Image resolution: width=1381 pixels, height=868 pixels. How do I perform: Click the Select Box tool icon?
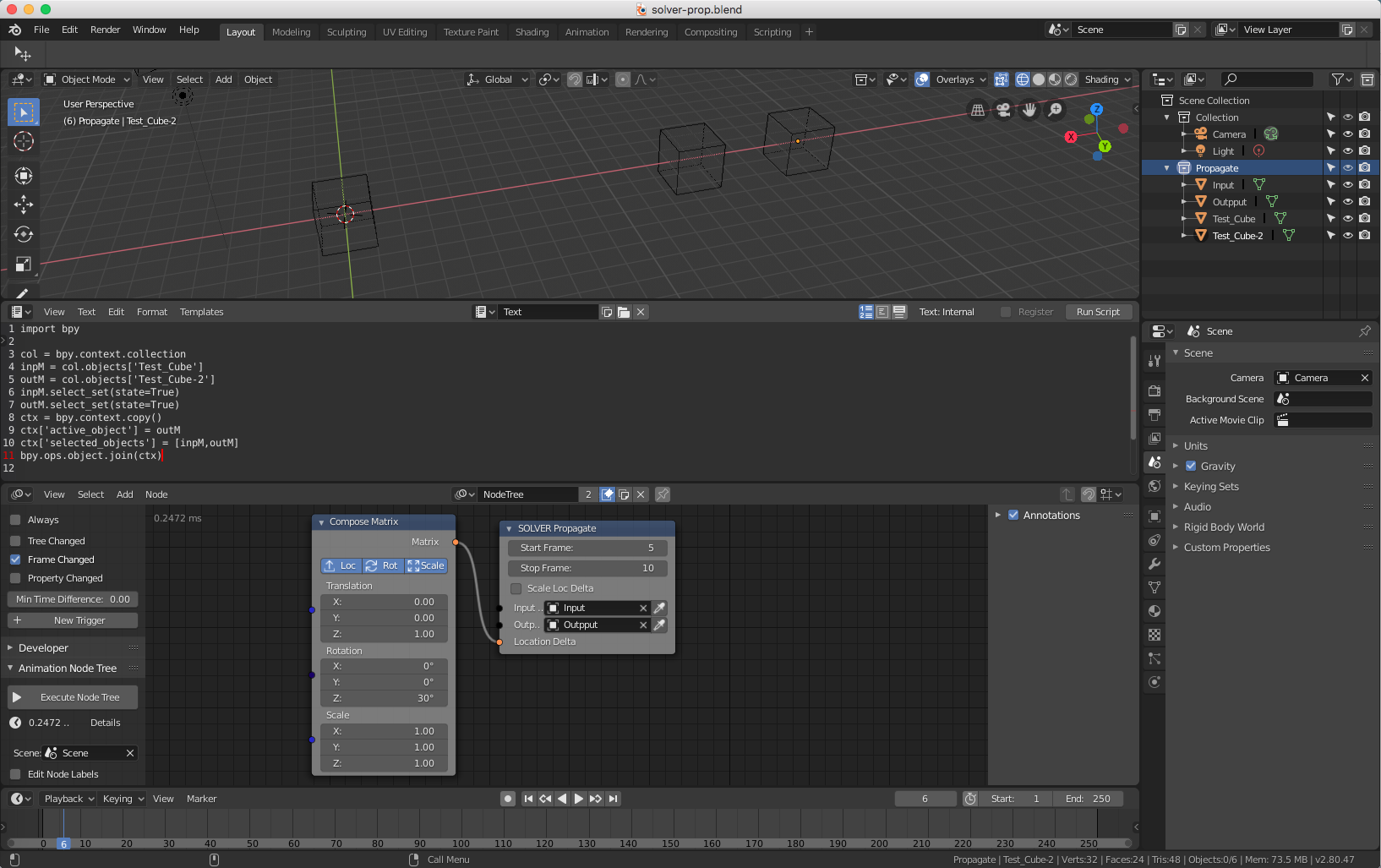coord(24,112)
